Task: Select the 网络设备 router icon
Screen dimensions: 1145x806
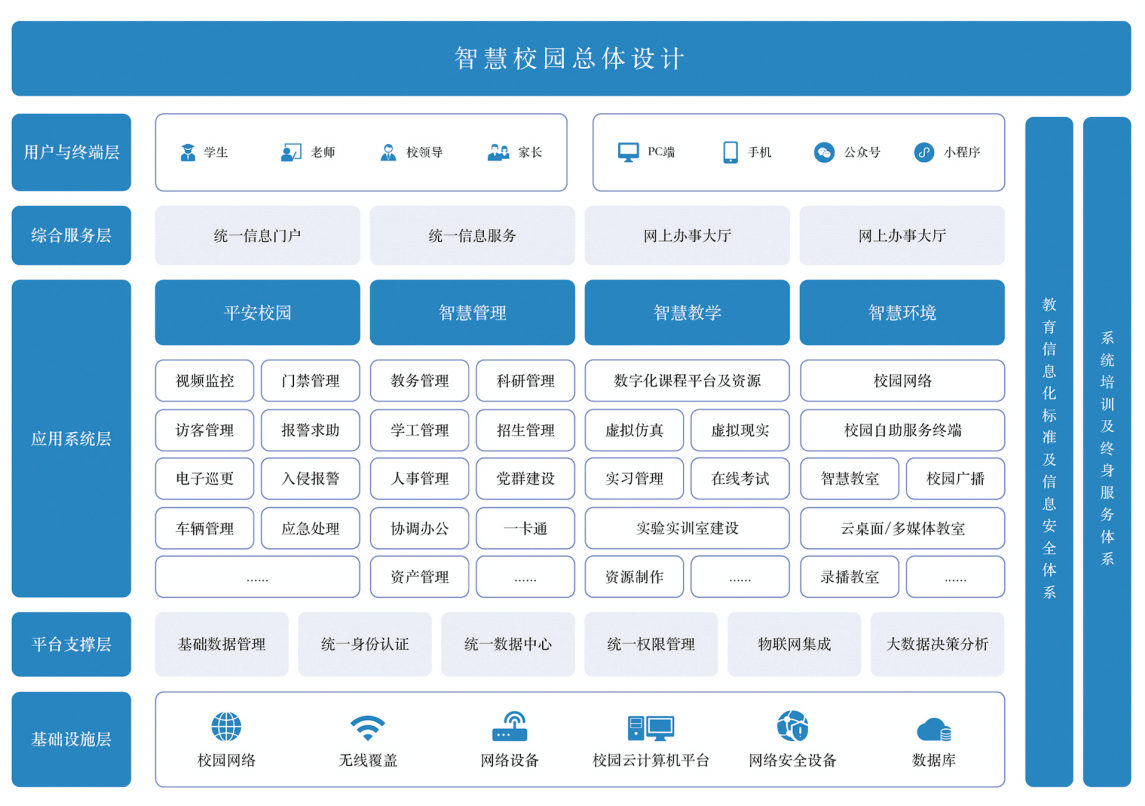Action: (510, 727)
